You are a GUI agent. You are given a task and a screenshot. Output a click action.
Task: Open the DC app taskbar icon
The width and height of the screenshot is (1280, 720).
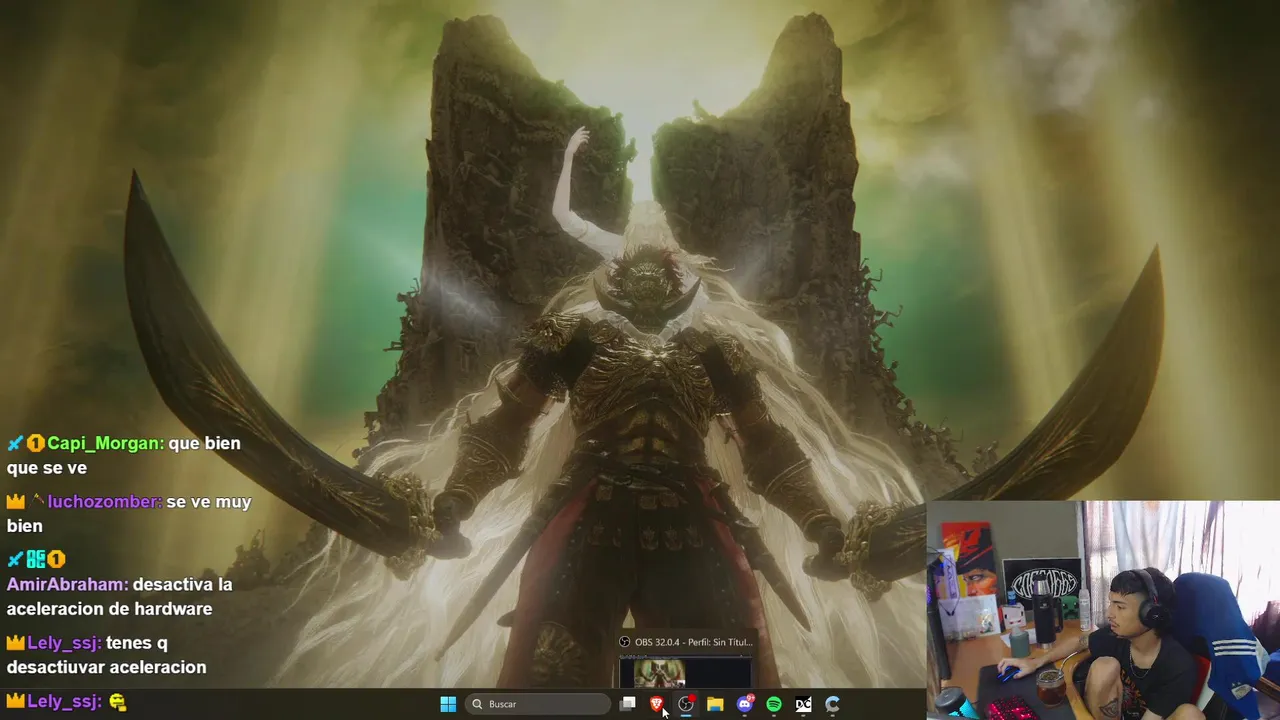pyautogui.click(x=803, y=704)
